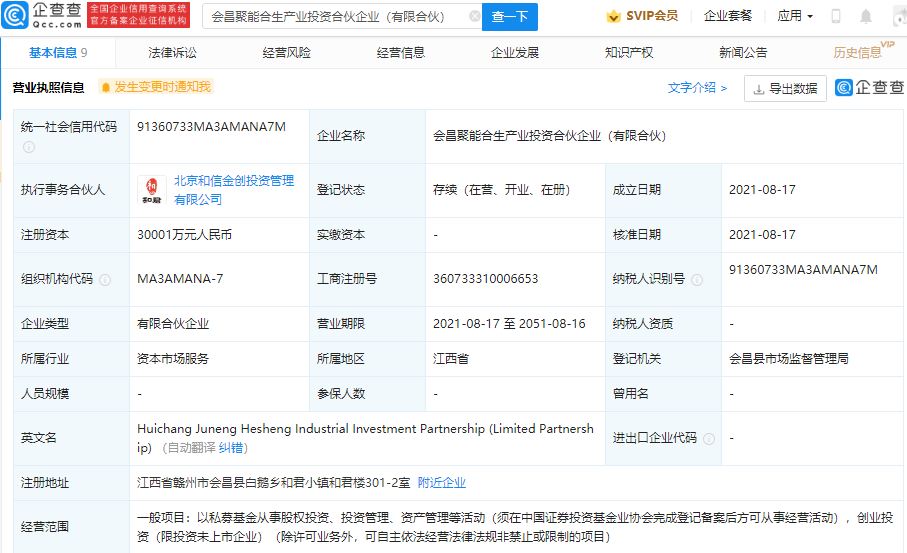Click the download icon in 导出数据
Viewport: 907px width, 553px height.
tap(759, 89)
